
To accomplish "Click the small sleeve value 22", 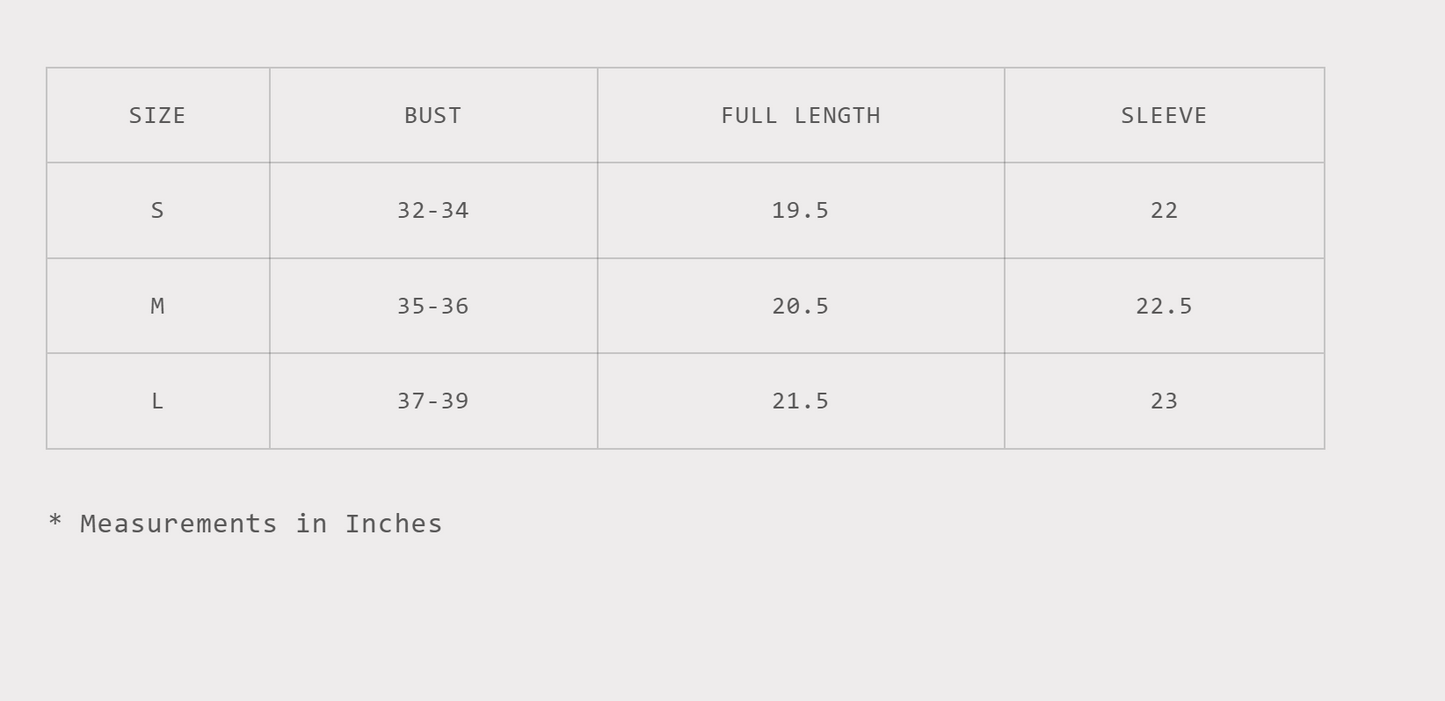I will click(x=1164, y=211).
